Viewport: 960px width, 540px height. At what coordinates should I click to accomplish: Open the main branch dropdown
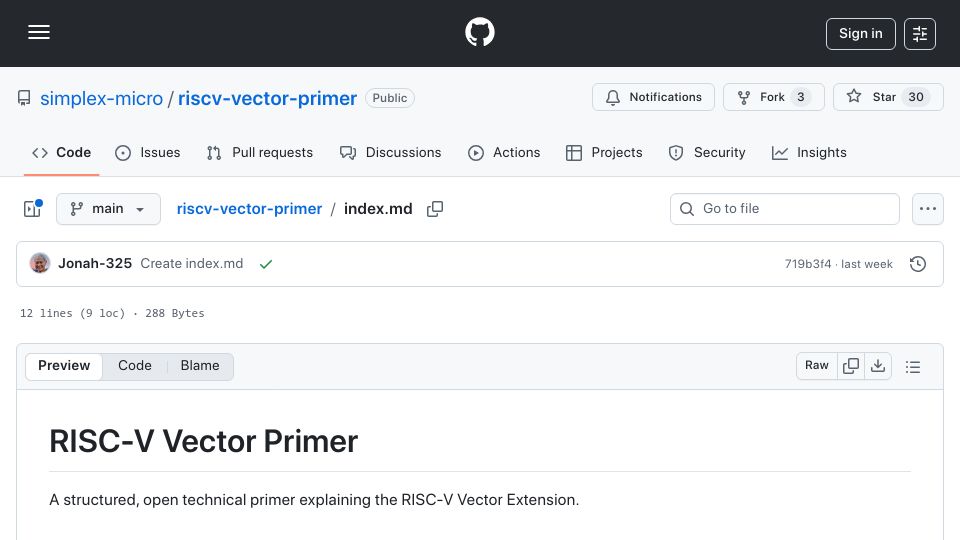click(108, 209)
